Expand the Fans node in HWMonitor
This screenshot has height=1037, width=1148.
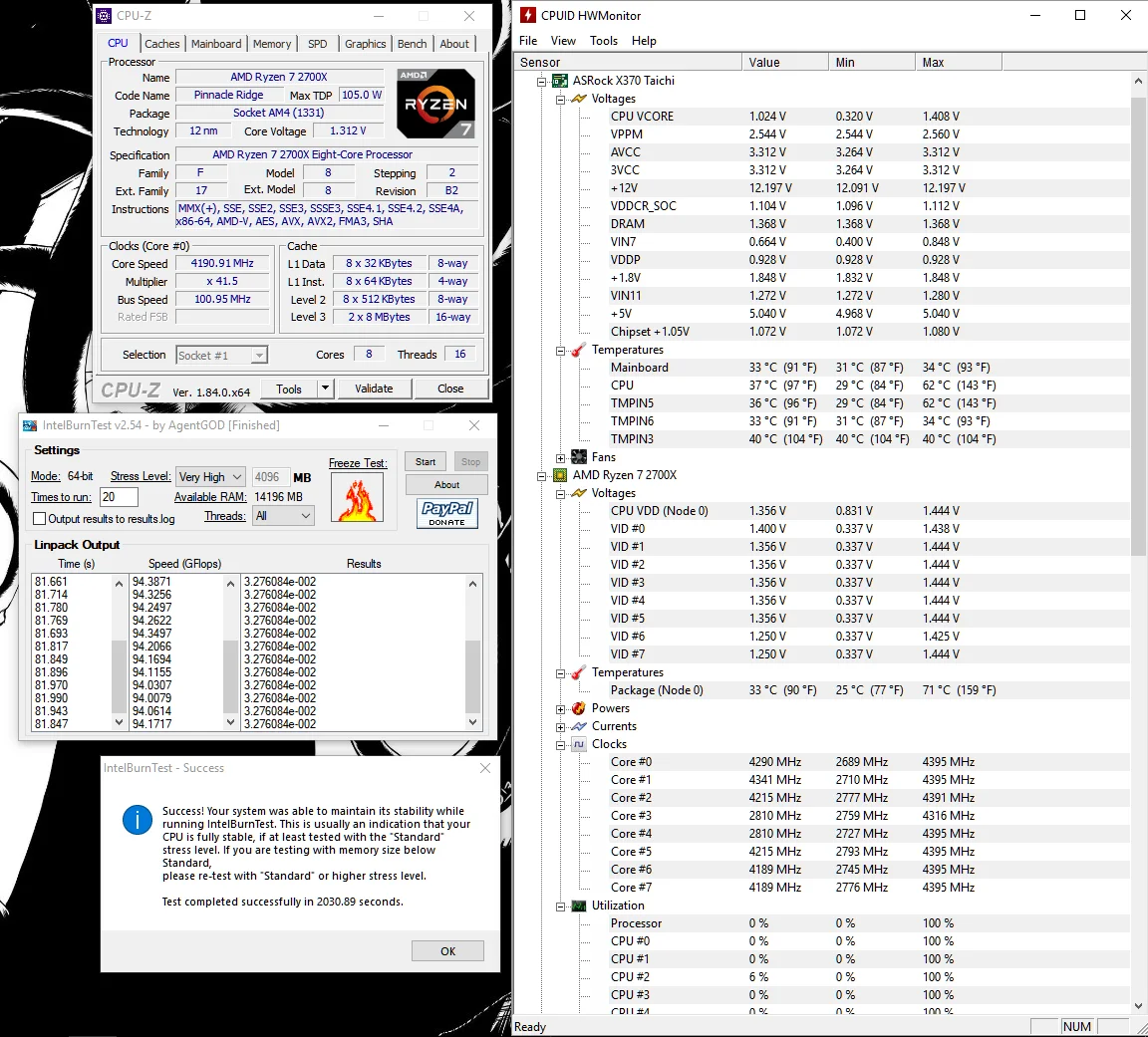(x=561, y=458)
